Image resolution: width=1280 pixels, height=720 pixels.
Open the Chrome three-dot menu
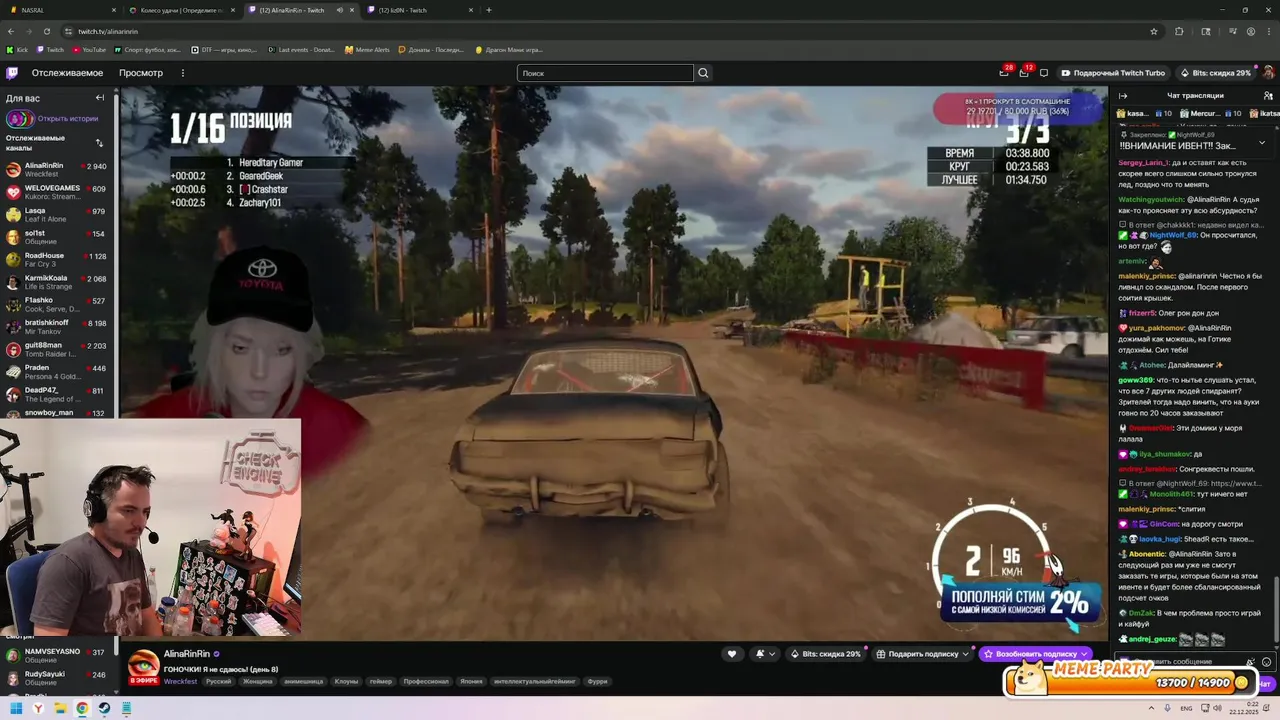[x=1269, y=31]
